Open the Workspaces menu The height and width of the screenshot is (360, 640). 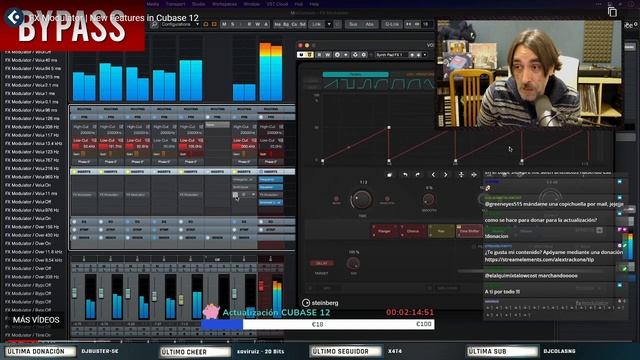[x=224, y=4]
